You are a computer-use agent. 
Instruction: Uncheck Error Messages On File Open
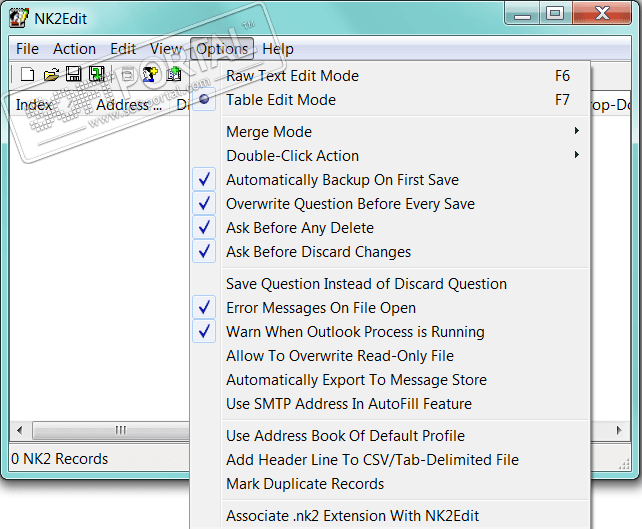point(391,308)
